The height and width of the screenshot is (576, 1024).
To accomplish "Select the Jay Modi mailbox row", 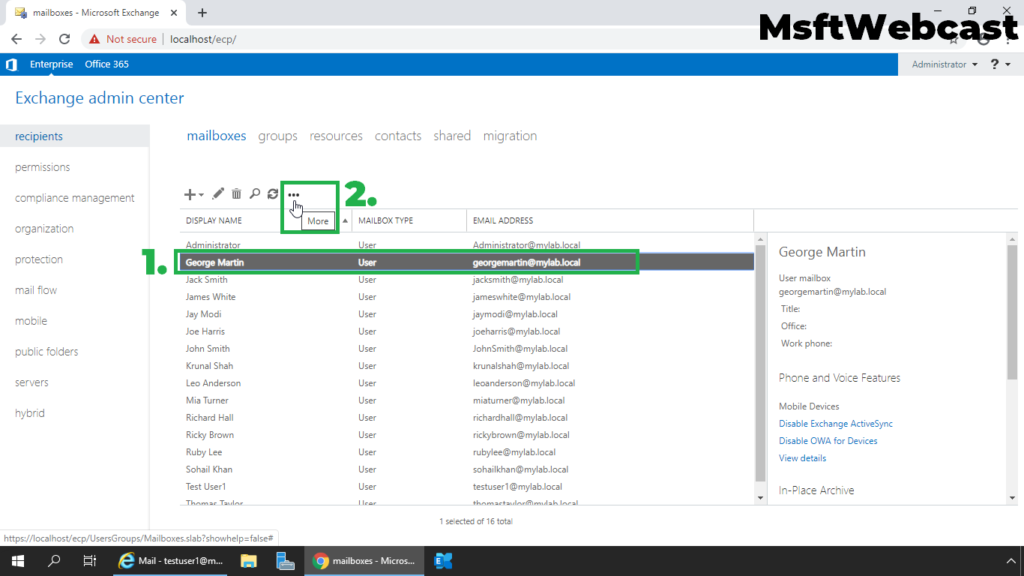I will (x=466, y=314).
